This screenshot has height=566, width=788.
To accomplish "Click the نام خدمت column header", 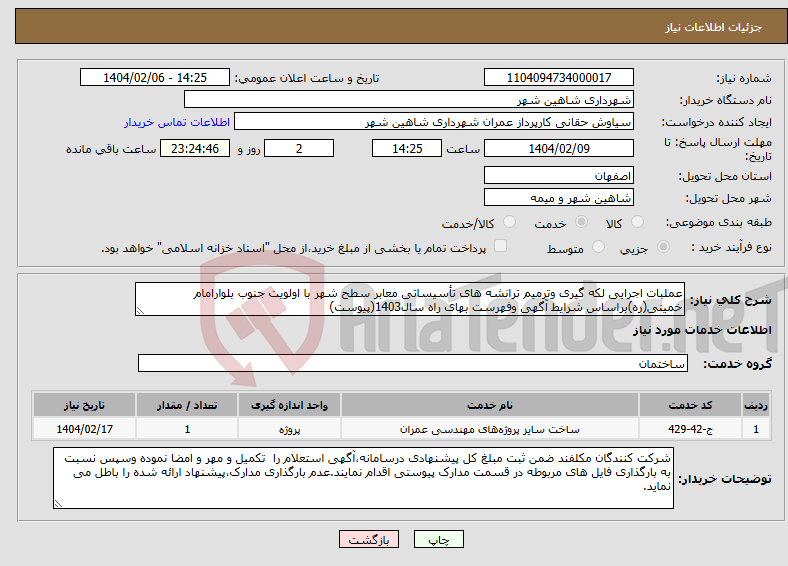I will [x=490, y=405].
